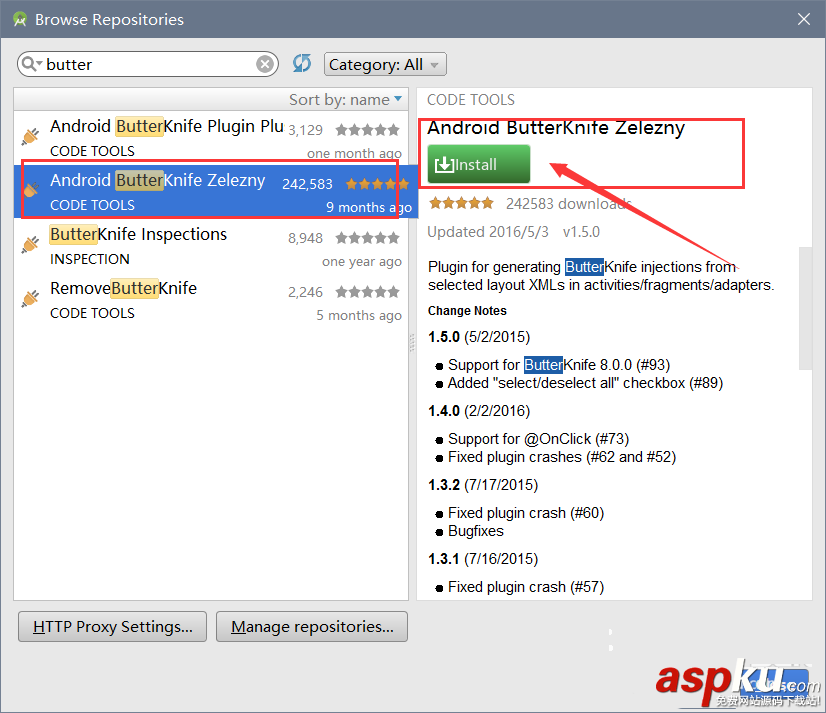Screen dimensions: 826x713
Task: Click 'Support for ButterKnife 8.0.0 (#93)' note
Action: pos(559,365)
